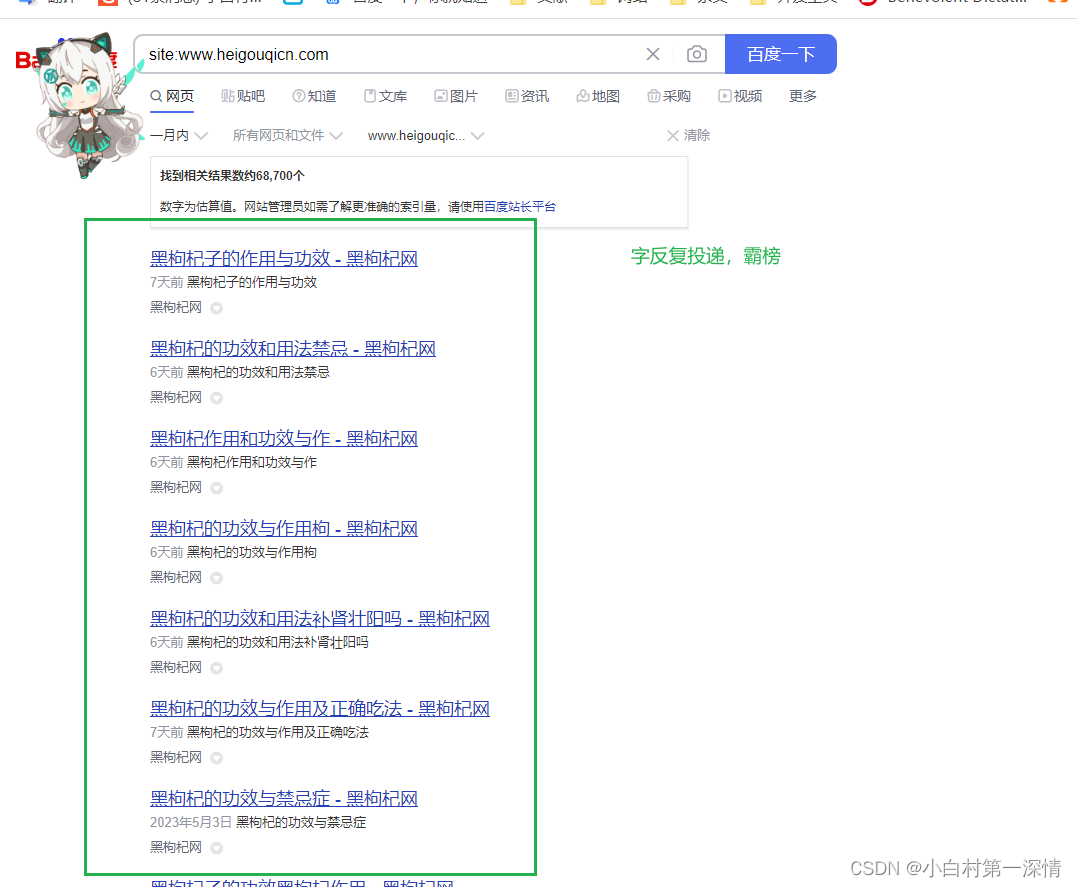Toggle favorite on the first 黑枸杞网 result
This screenshot has width=1077, height=887.
(216, 307)
